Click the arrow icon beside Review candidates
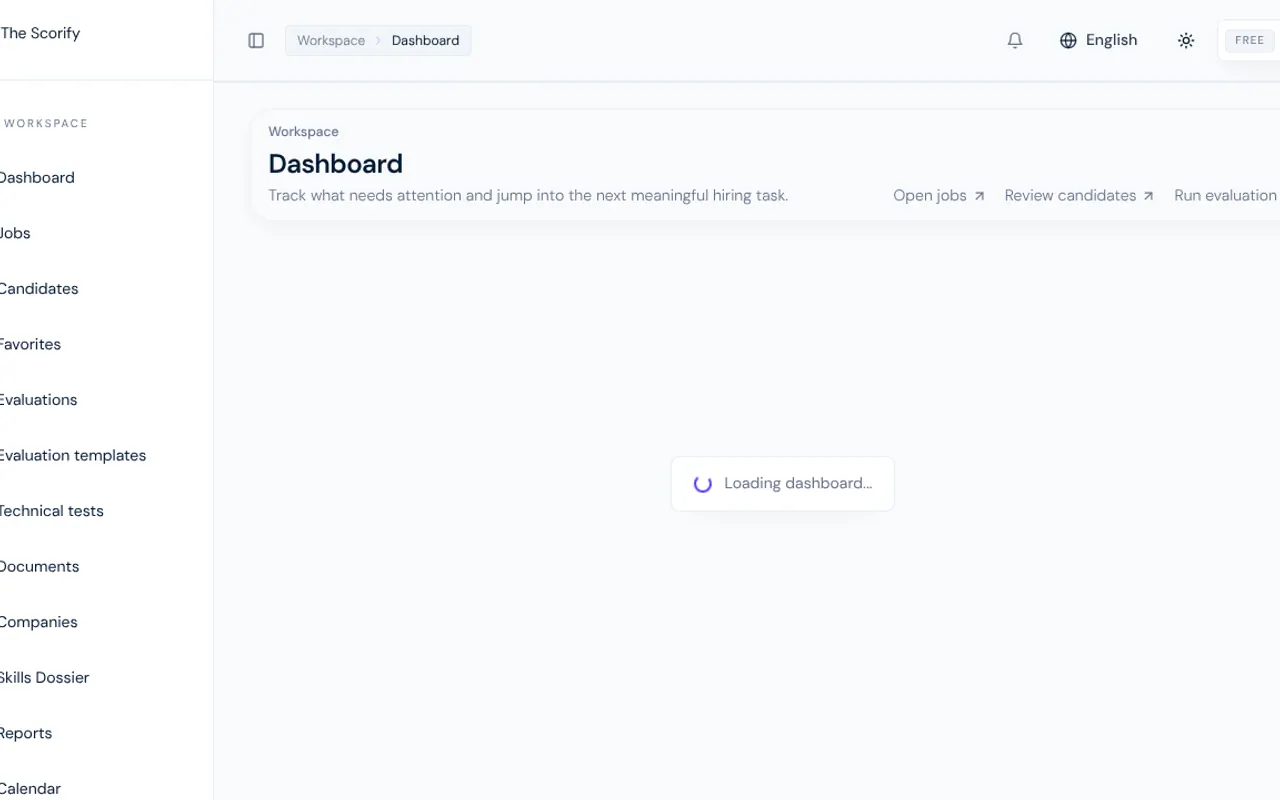The image size is (1280, 800). 1148,196
